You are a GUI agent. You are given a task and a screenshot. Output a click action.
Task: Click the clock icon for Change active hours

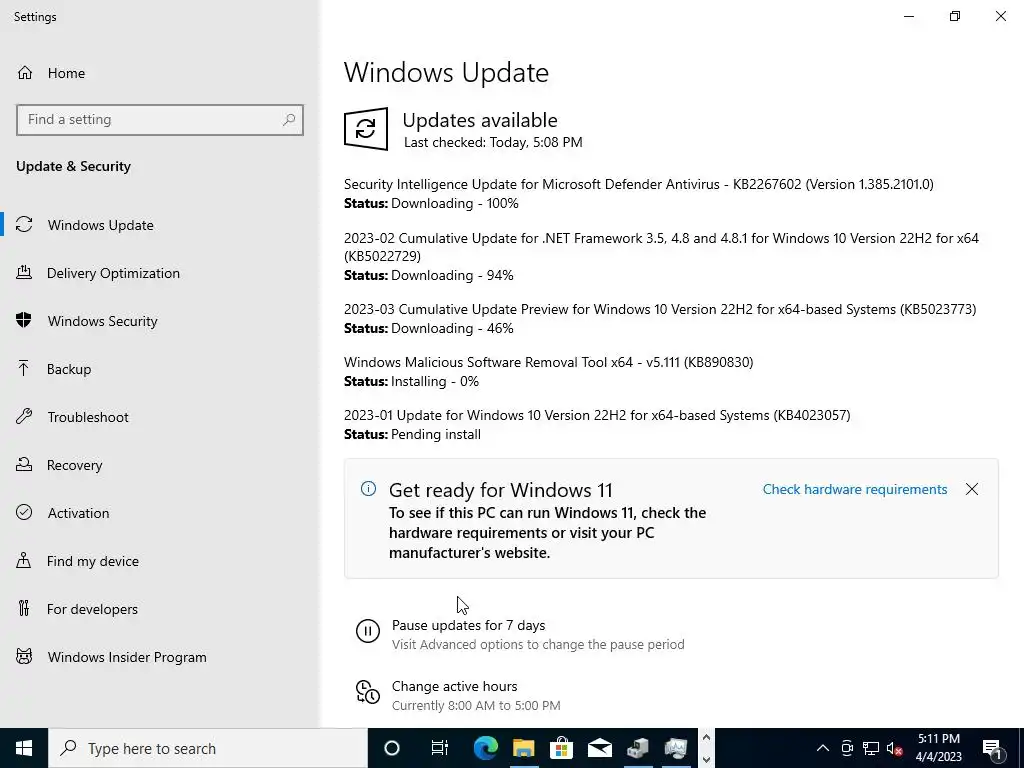(368, 692)
